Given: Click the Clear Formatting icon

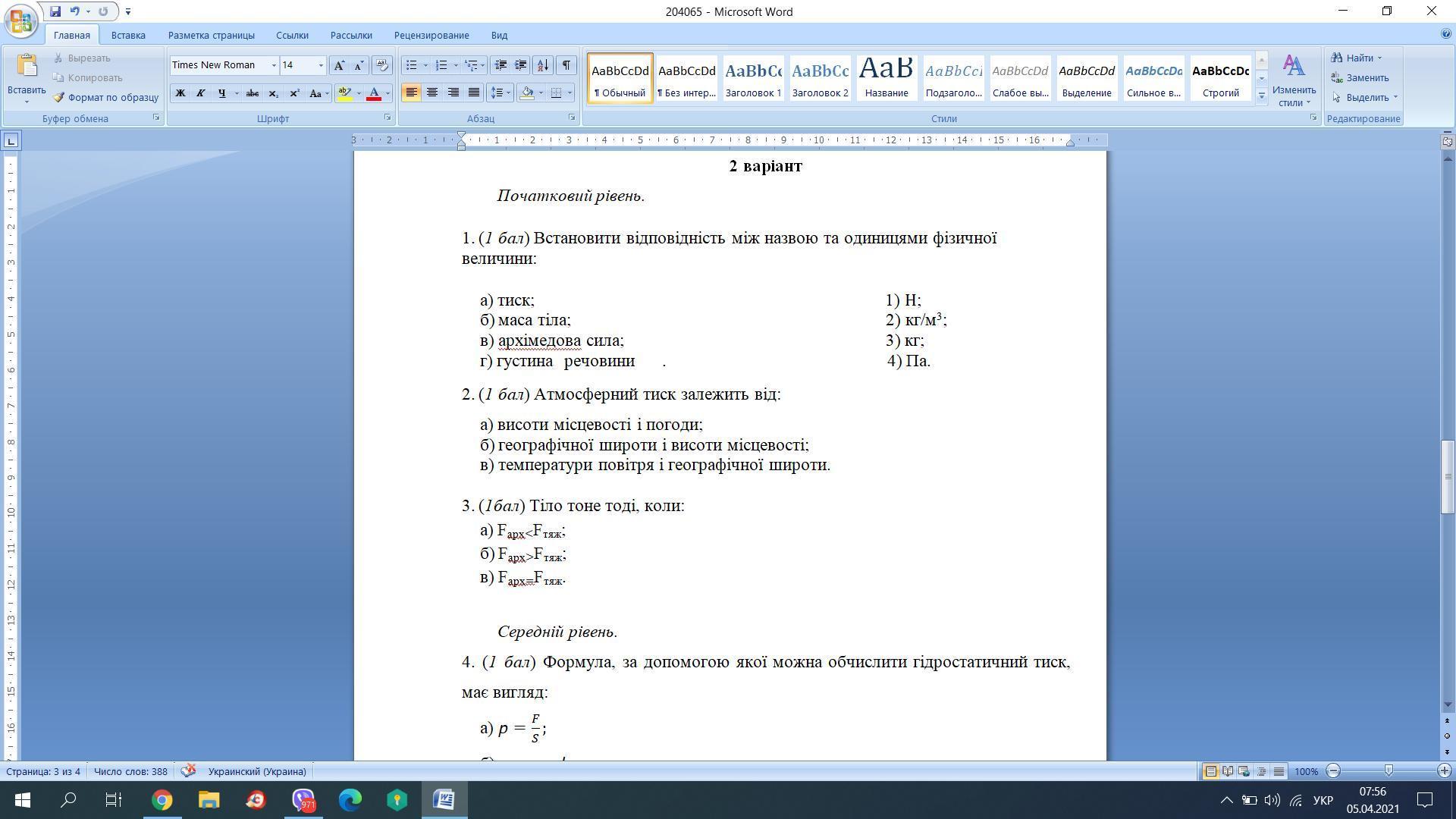Looking at the screenshot, I should coord(382,65).
